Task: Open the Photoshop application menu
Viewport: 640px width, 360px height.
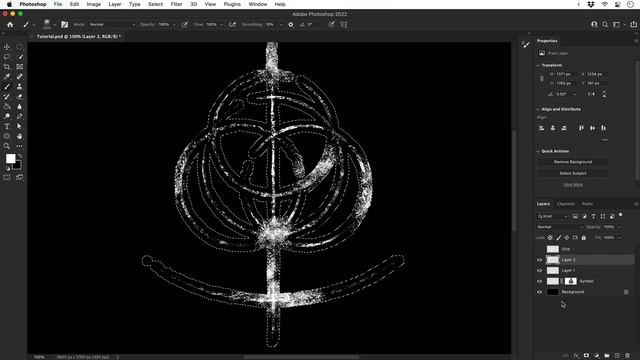Action: 33,4
